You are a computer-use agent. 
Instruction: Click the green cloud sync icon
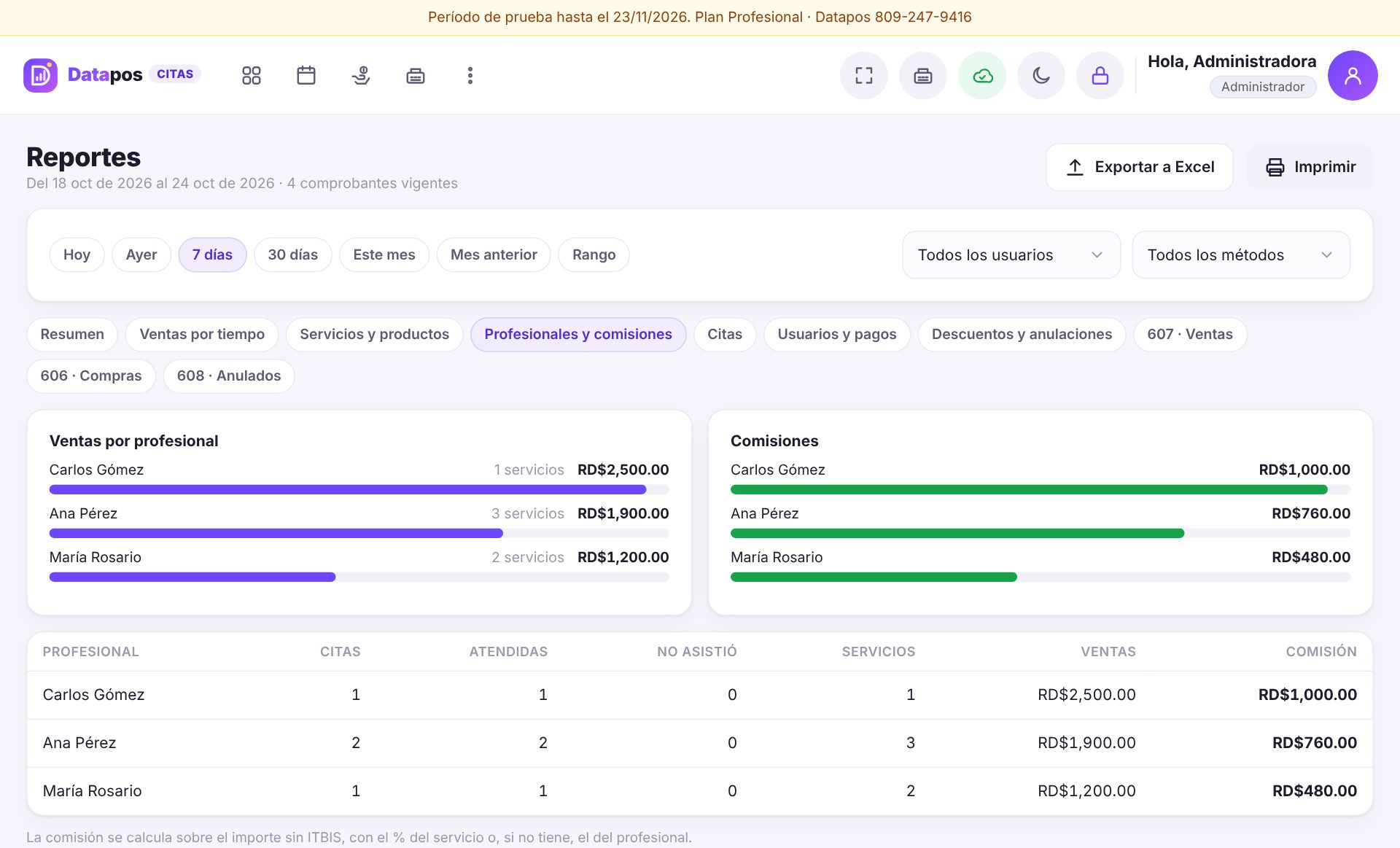[x=982, y=76]
